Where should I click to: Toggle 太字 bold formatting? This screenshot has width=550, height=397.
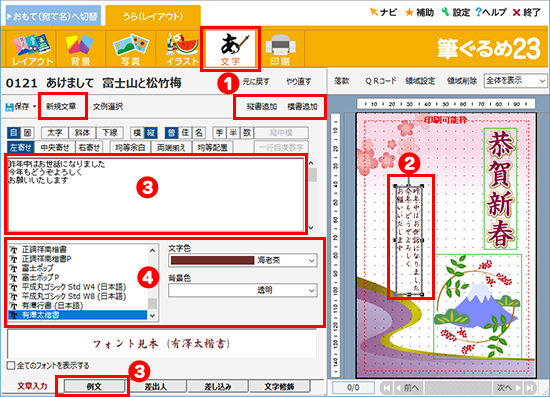coord(54,133)
